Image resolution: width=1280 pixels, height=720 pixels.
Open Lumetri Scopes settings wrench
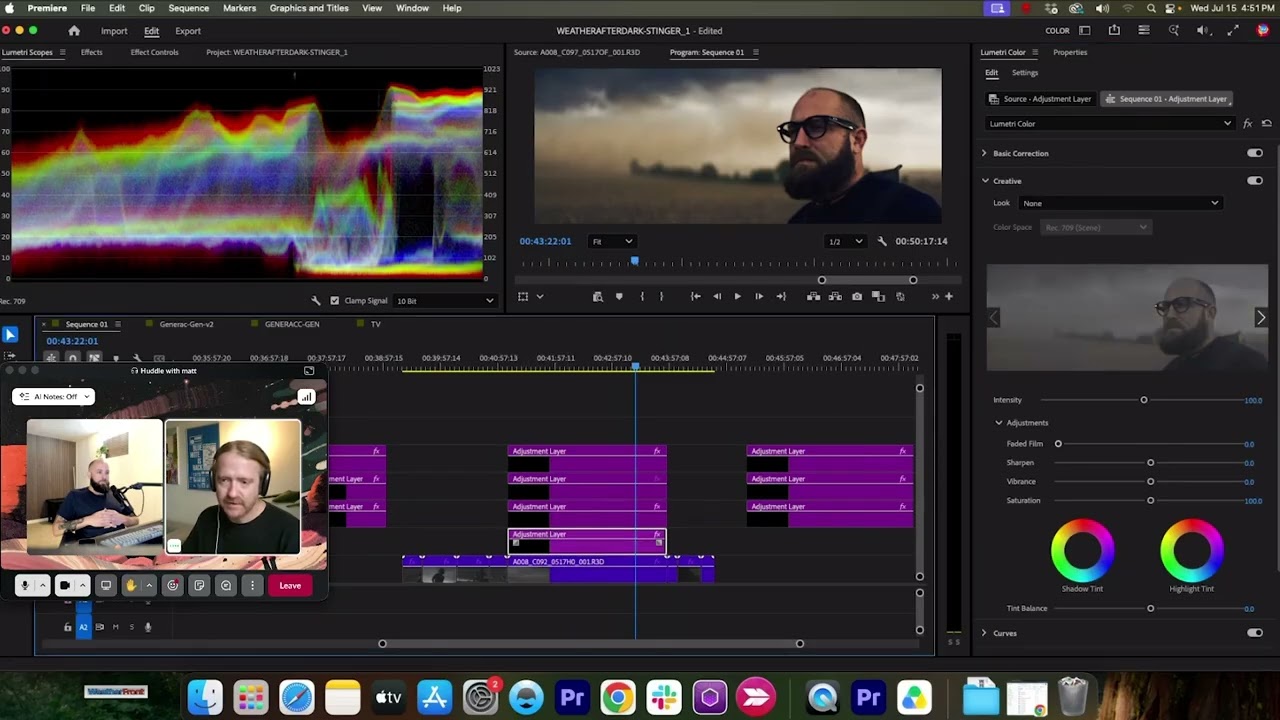coord(316,300)
